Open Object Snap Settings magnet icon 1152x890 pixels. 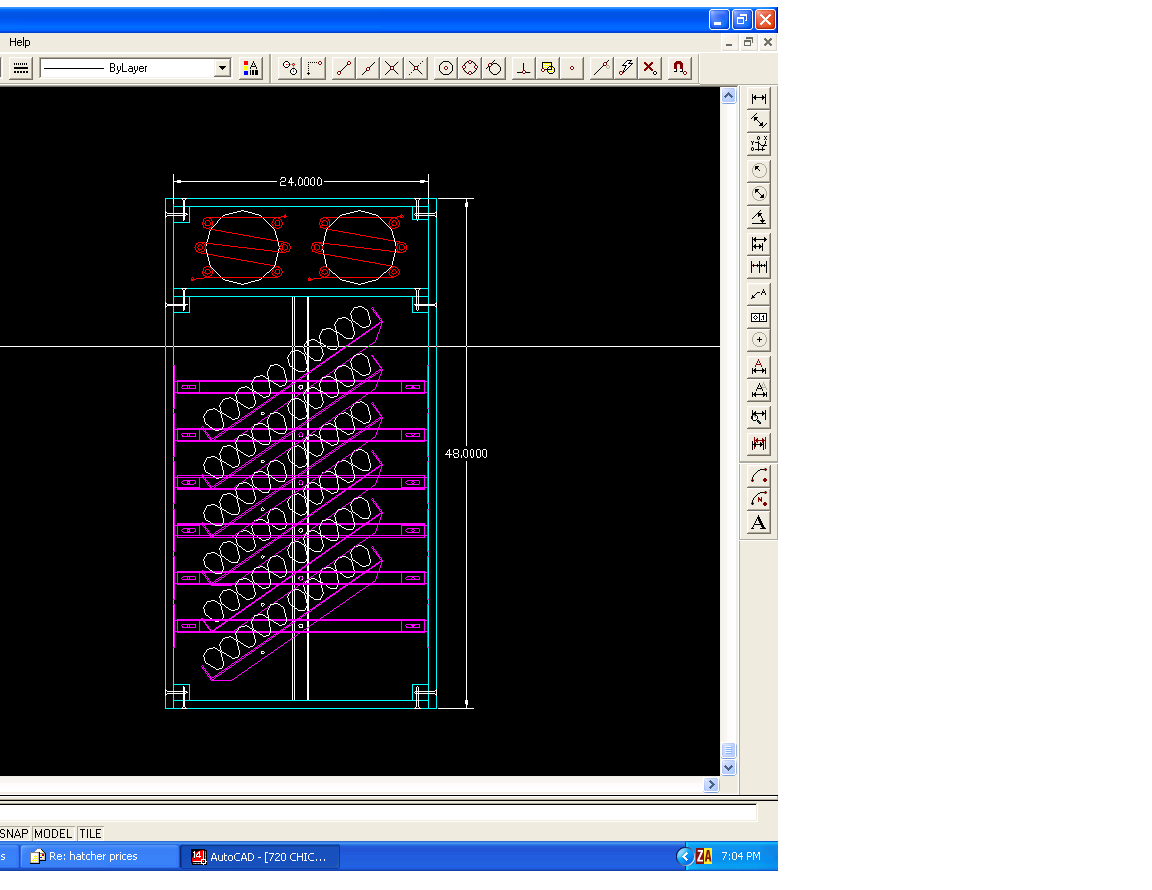(680, 68)
